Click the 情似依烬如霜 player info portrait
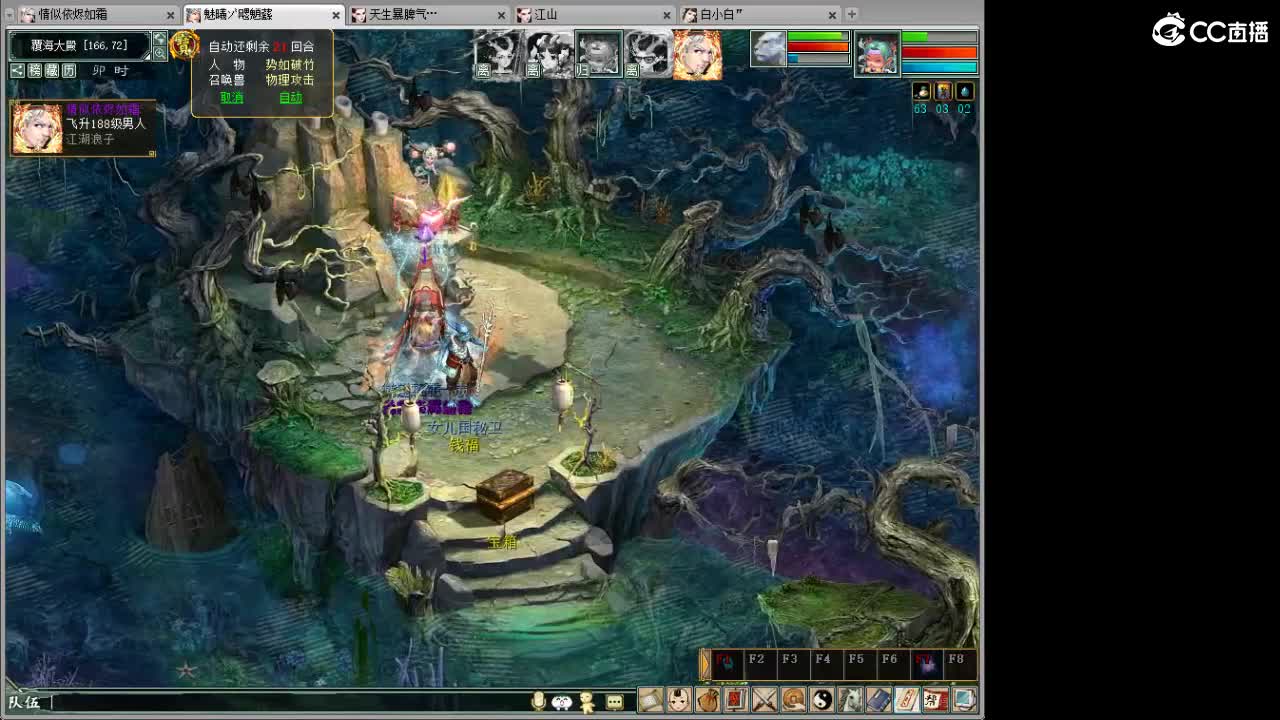 pyautogui.click(x=37, y=128)
